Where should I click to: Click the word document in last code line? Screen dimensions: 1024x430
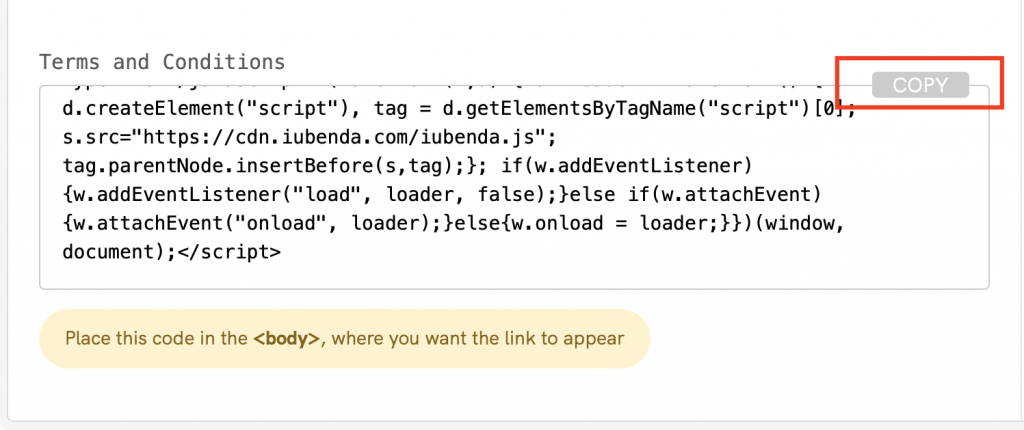point(105,252)
